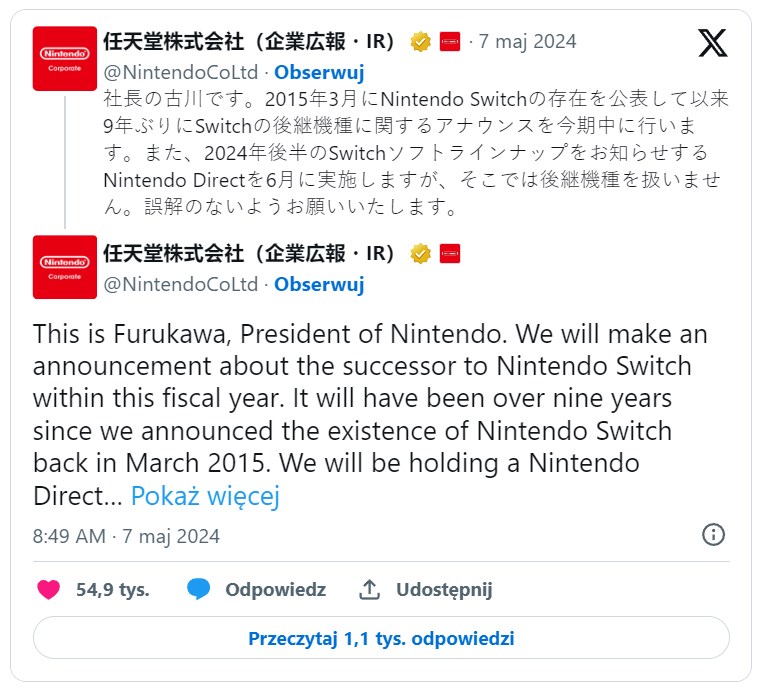The height and width of the screenshot is (699, 762).
Task: Click the Odpowiedz reply label
Action: point(275,589)
